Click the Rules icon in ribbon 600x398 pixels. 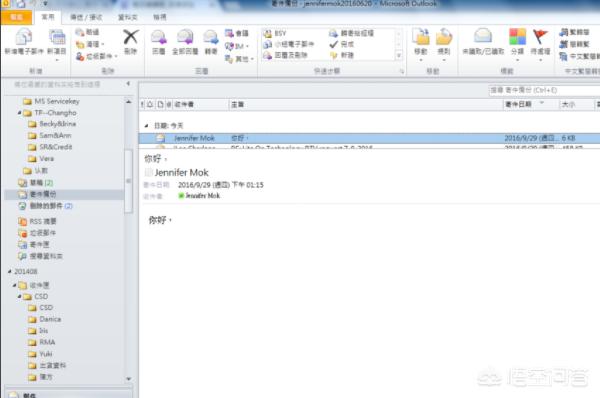click(444, 43)
